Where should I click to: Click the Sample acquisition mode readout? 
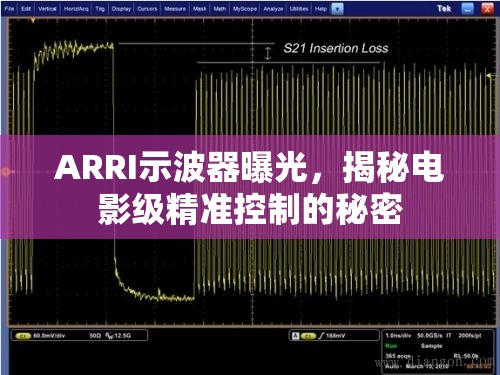(431, 346)
